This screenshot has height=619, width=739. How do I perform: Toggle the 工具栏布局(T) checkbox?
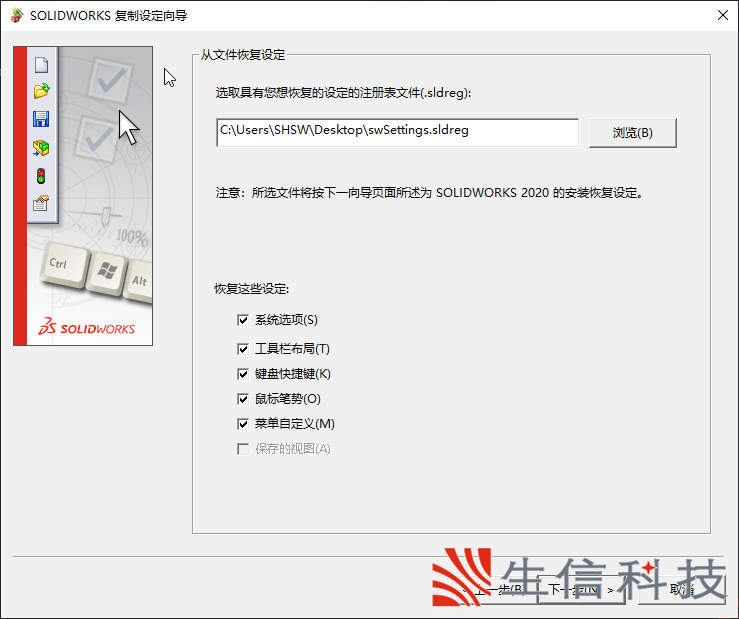(243, 349)
